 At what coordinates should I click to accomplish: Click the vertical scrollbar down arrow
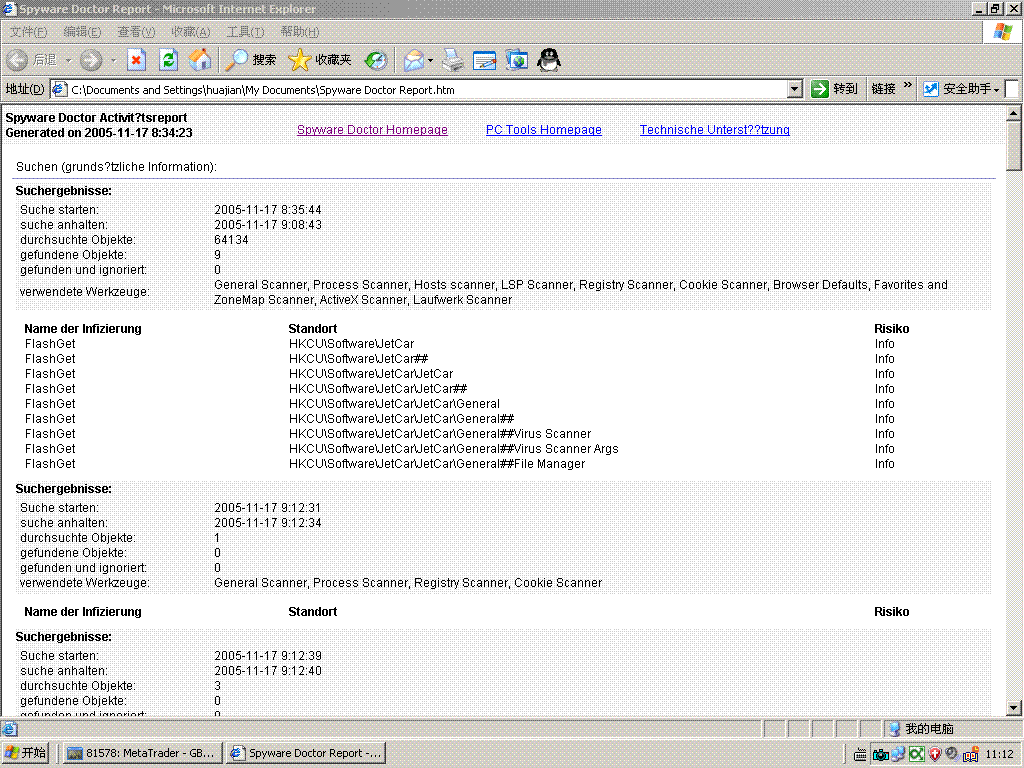coord(1014,707)
